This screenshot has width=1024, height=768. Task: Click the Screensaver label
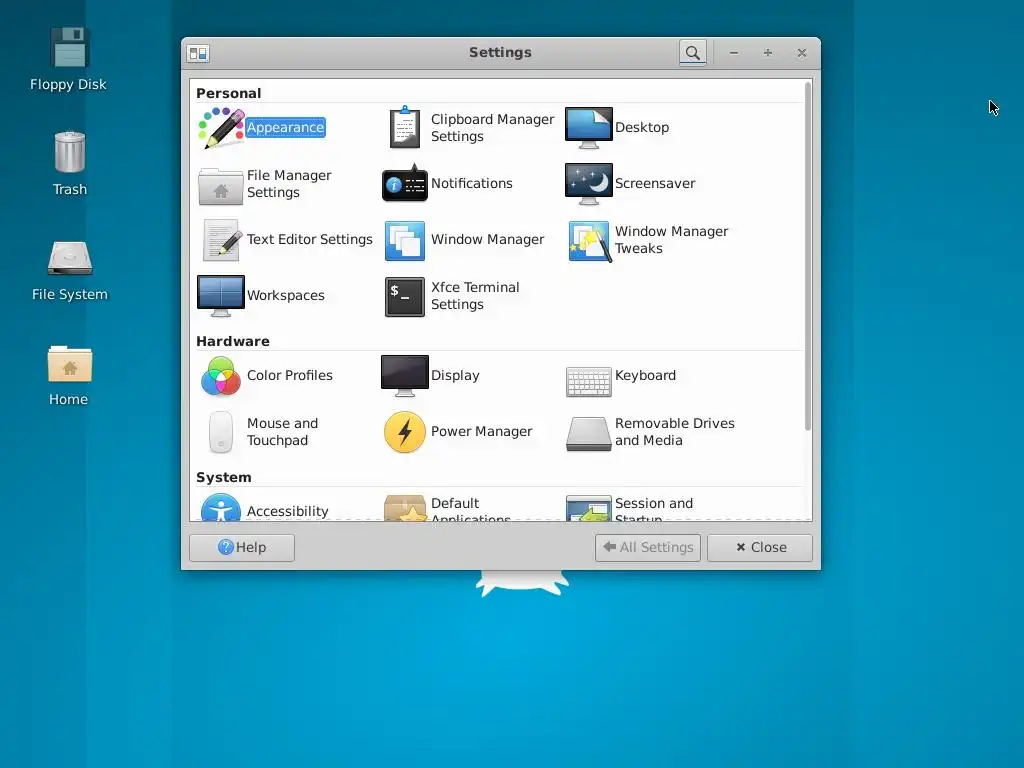pos(655,184)
